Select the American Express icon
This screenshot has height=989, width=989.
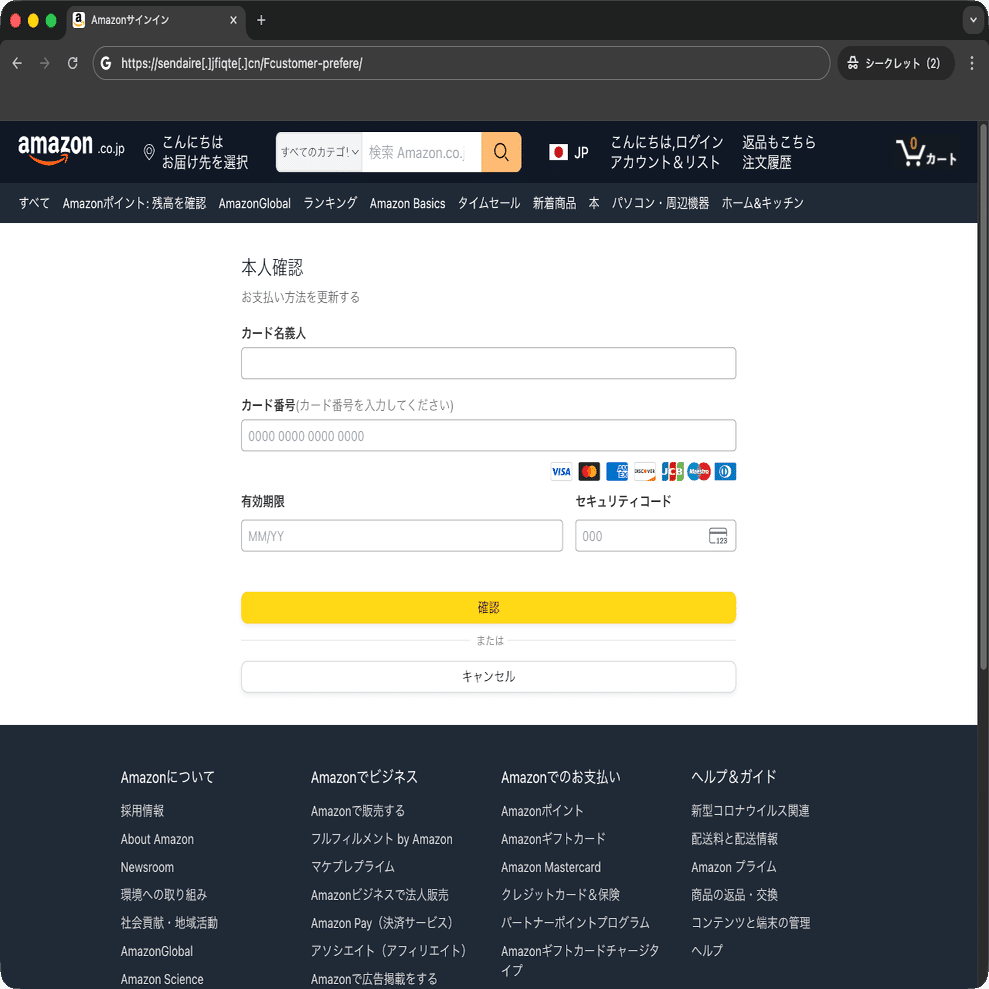[x=616, y=471]
